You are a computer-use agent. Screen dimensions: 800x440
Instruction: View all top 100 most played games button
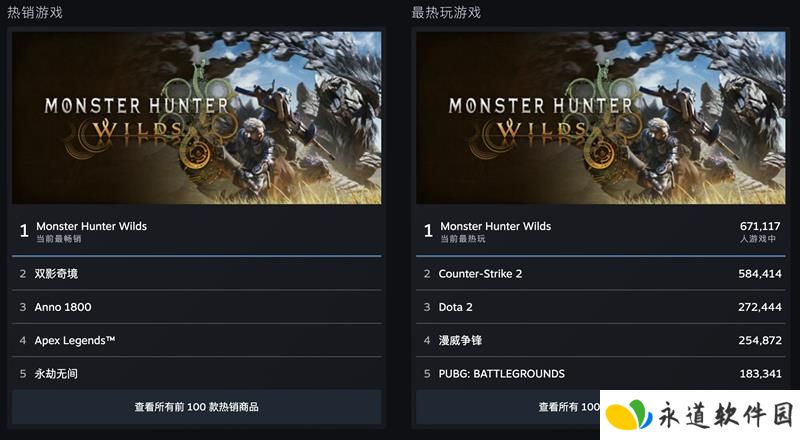508,407
